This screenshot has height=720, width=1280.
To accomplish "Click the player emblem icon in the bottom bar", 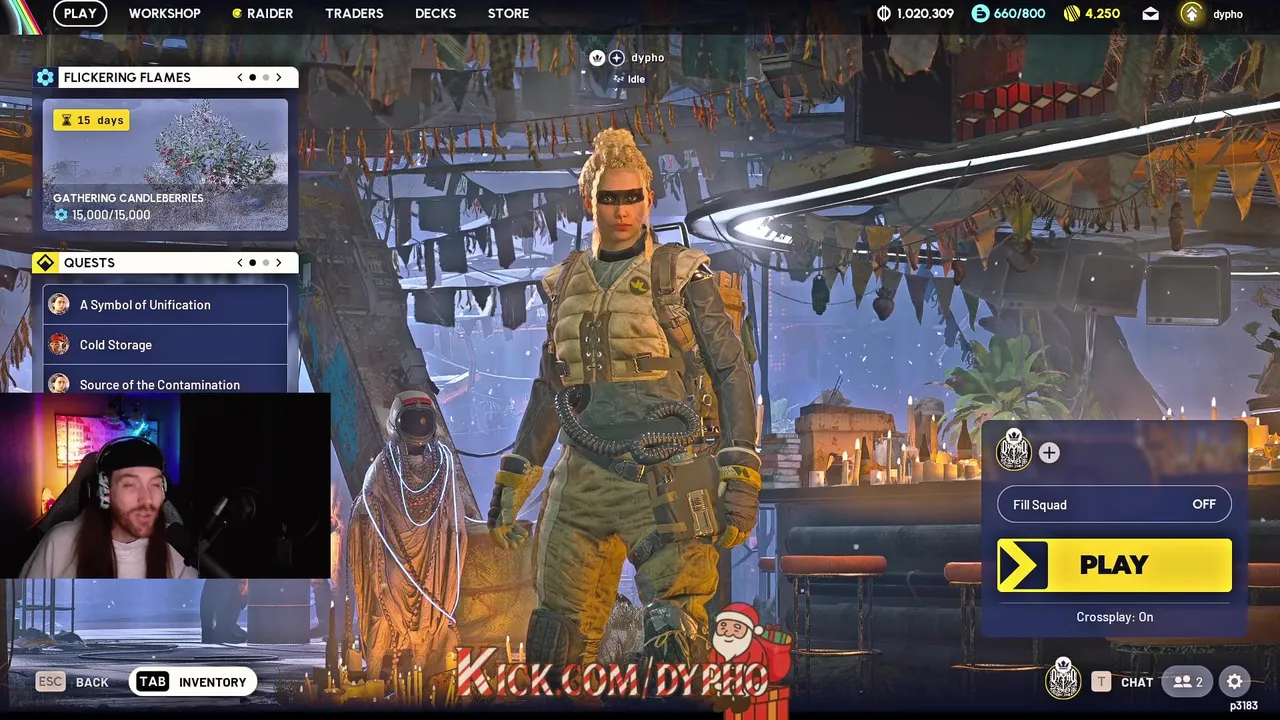I will pyautogui.click(x=1063, y=680).
